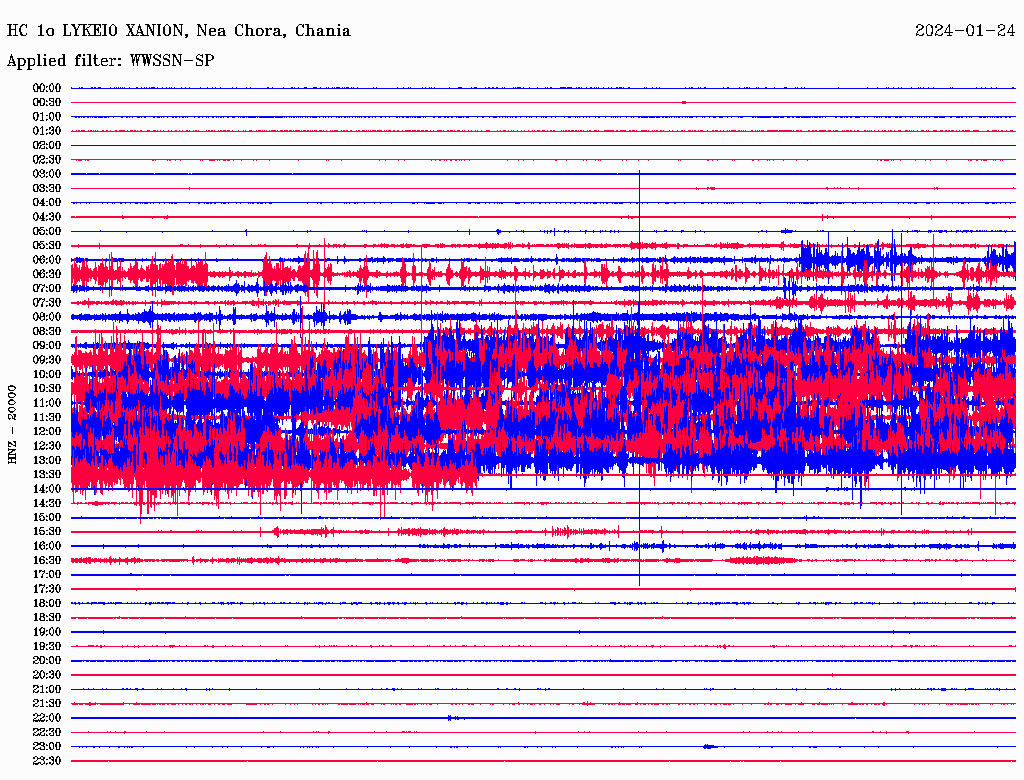Select the 17:00 time label
The image size is (1024, 780).
point(47,575)
